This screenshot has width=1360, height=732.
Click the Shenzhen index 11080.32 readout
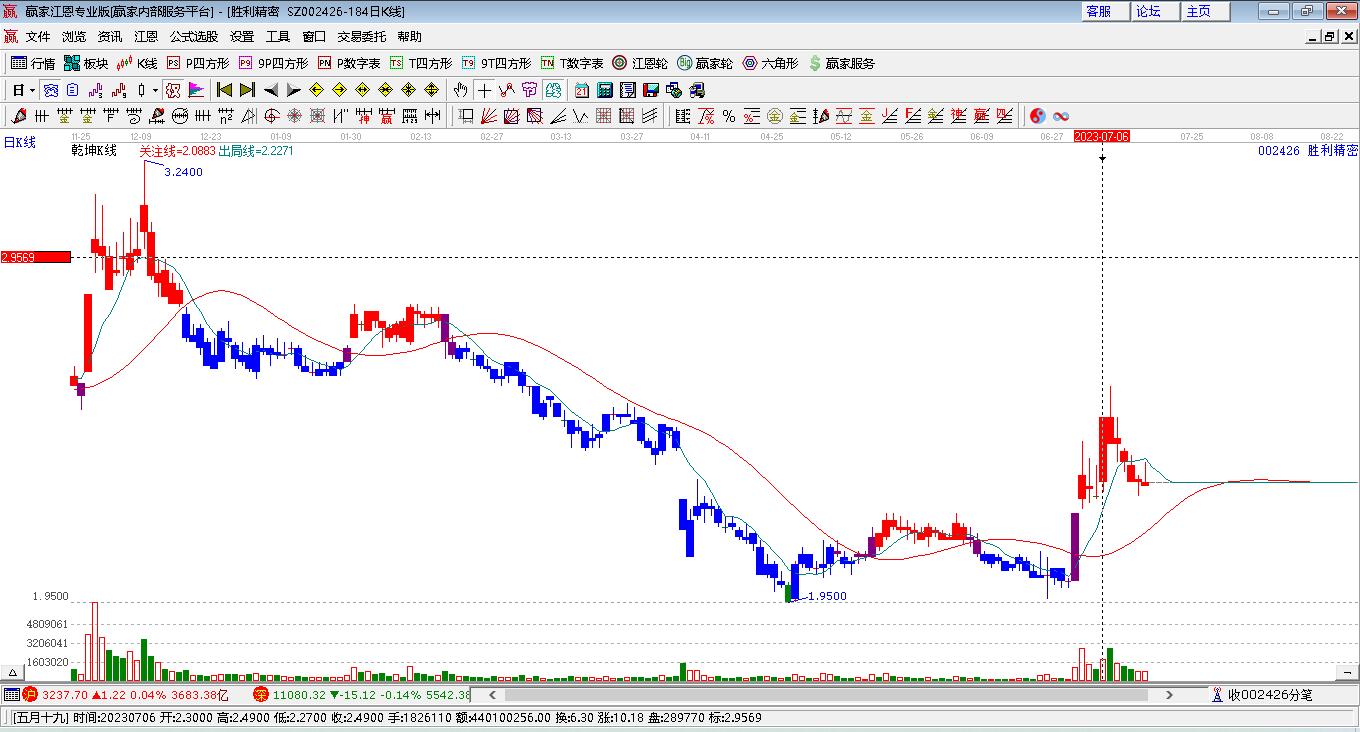tap(299, 694)
